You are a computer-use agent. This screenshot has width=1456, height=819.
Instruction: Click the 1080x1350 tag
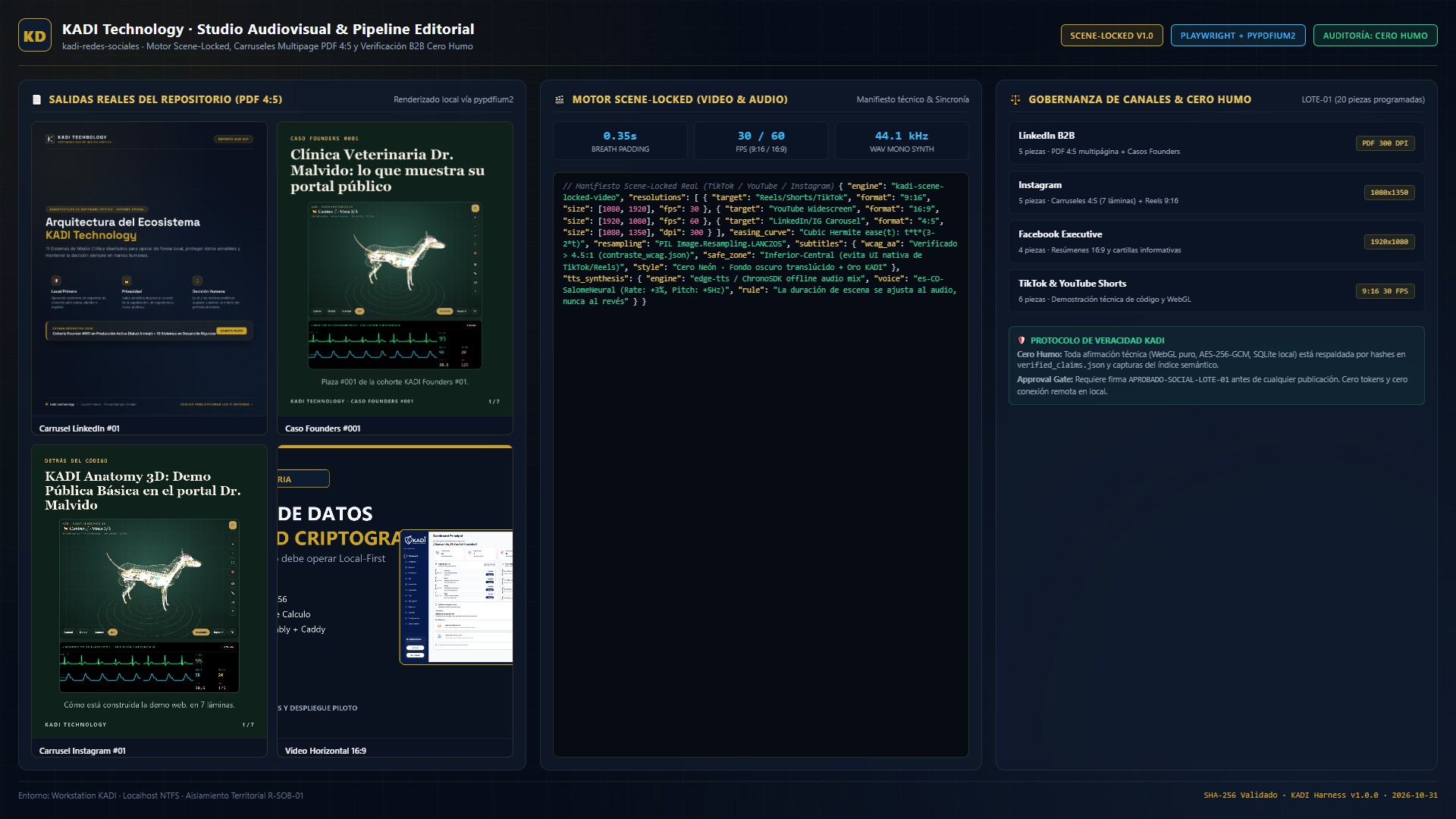tap(1389, 193)
